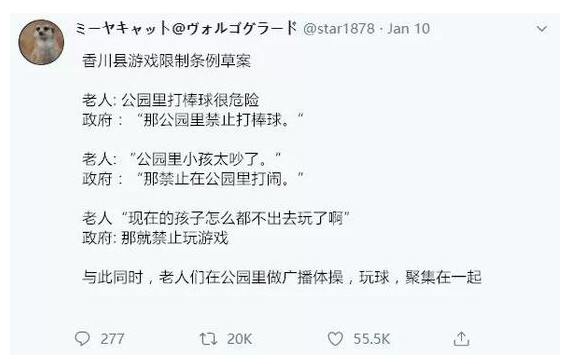565x364 pixels.
Task: Retweet using the retweet arrows icon
Action: tap(208, 339)
